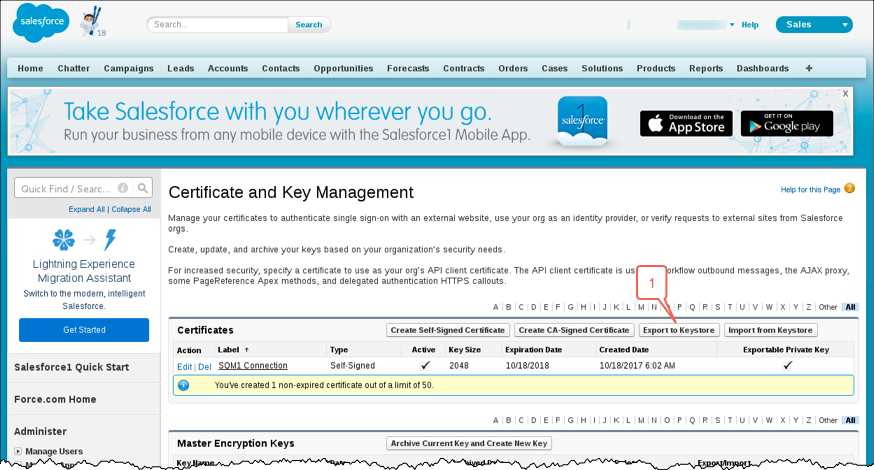Viewport: 874px width, 470px height.
Task: Toggle Active checkmark for SOM1 Connection
Action: pos(425,365)
